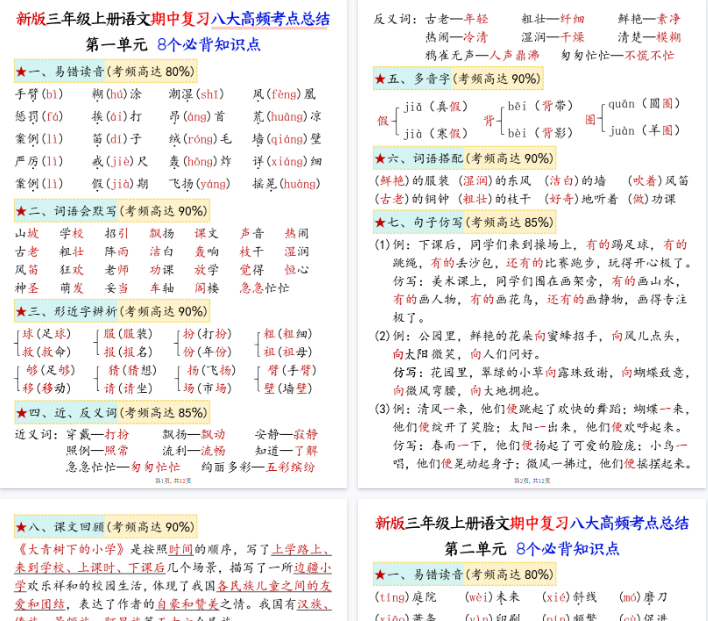The height and width of the screenshot is (621, 708).
Task: Click the red star before 七、句子仿写
Action: point(380,222)
